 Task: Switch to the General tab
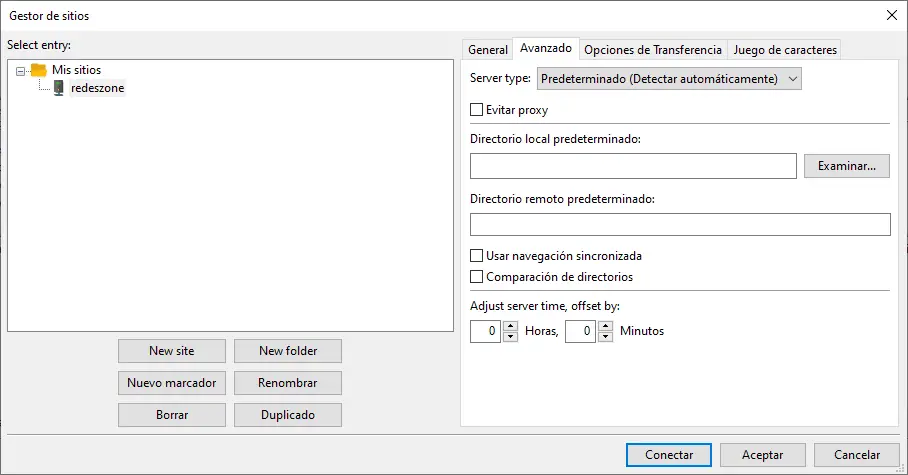[488, 49]
